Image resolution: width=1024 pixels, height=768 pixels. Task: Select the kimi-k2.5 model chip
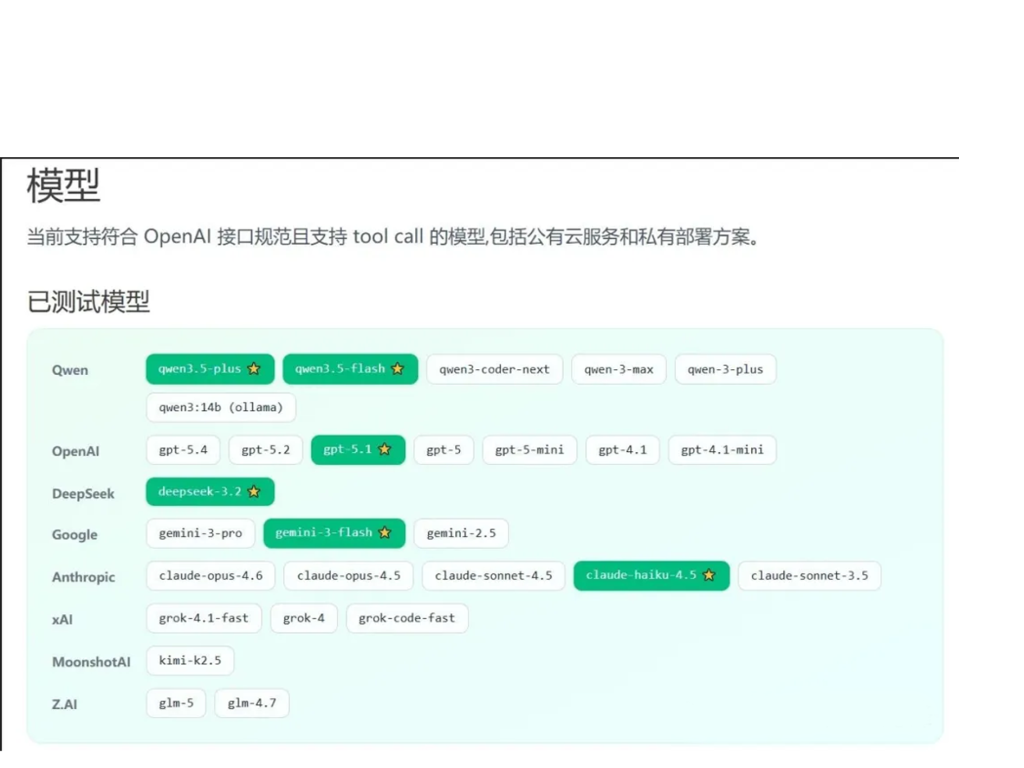[190, 660]
